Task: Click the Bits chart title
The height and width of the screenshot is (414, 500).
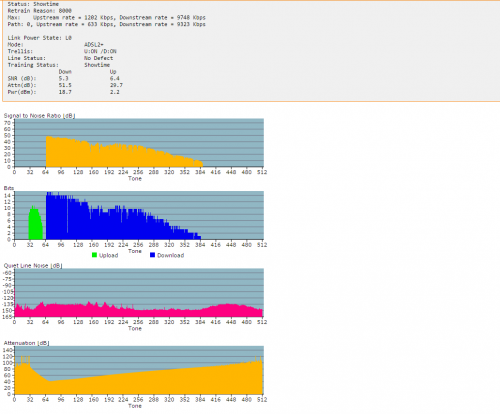Action: [9, 188]
